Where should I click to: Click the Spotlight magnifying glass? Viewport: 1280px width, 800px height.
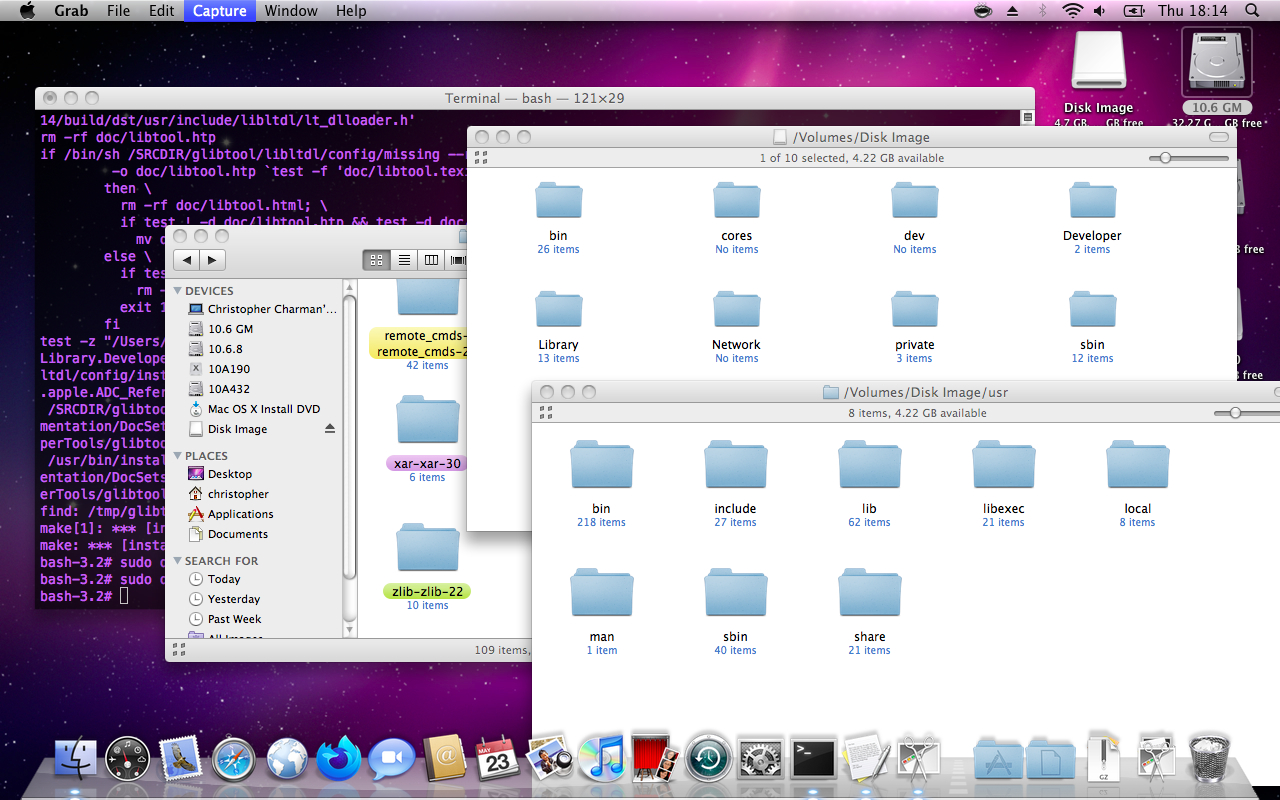click(x=1252, y=11)
